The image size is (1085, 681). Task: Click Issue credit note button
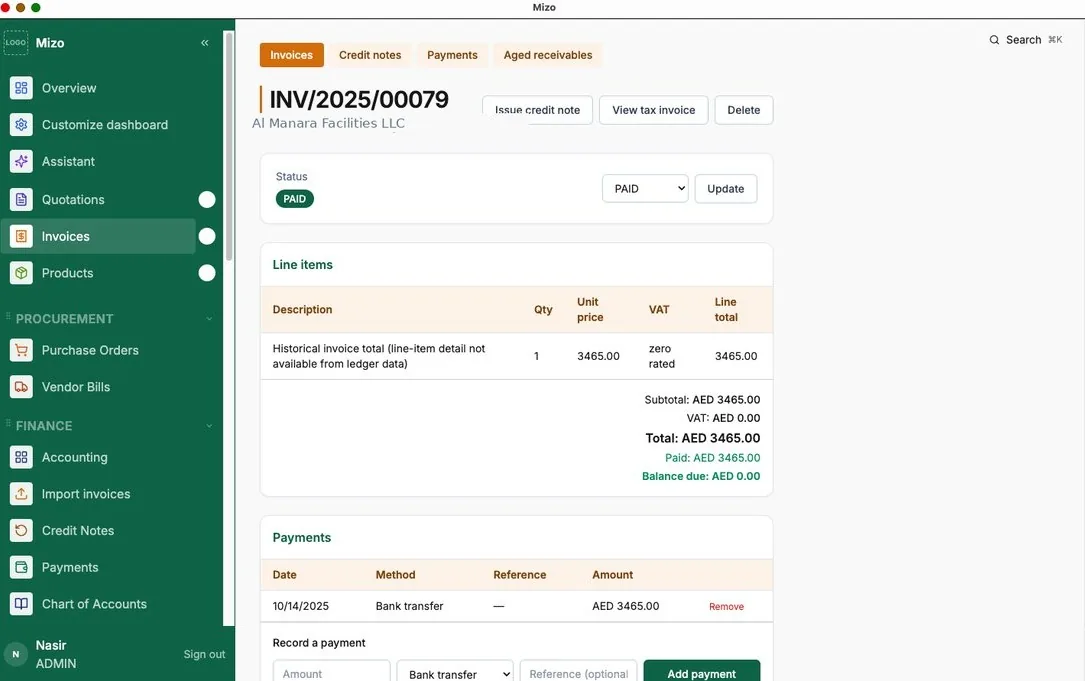(537, 110)
